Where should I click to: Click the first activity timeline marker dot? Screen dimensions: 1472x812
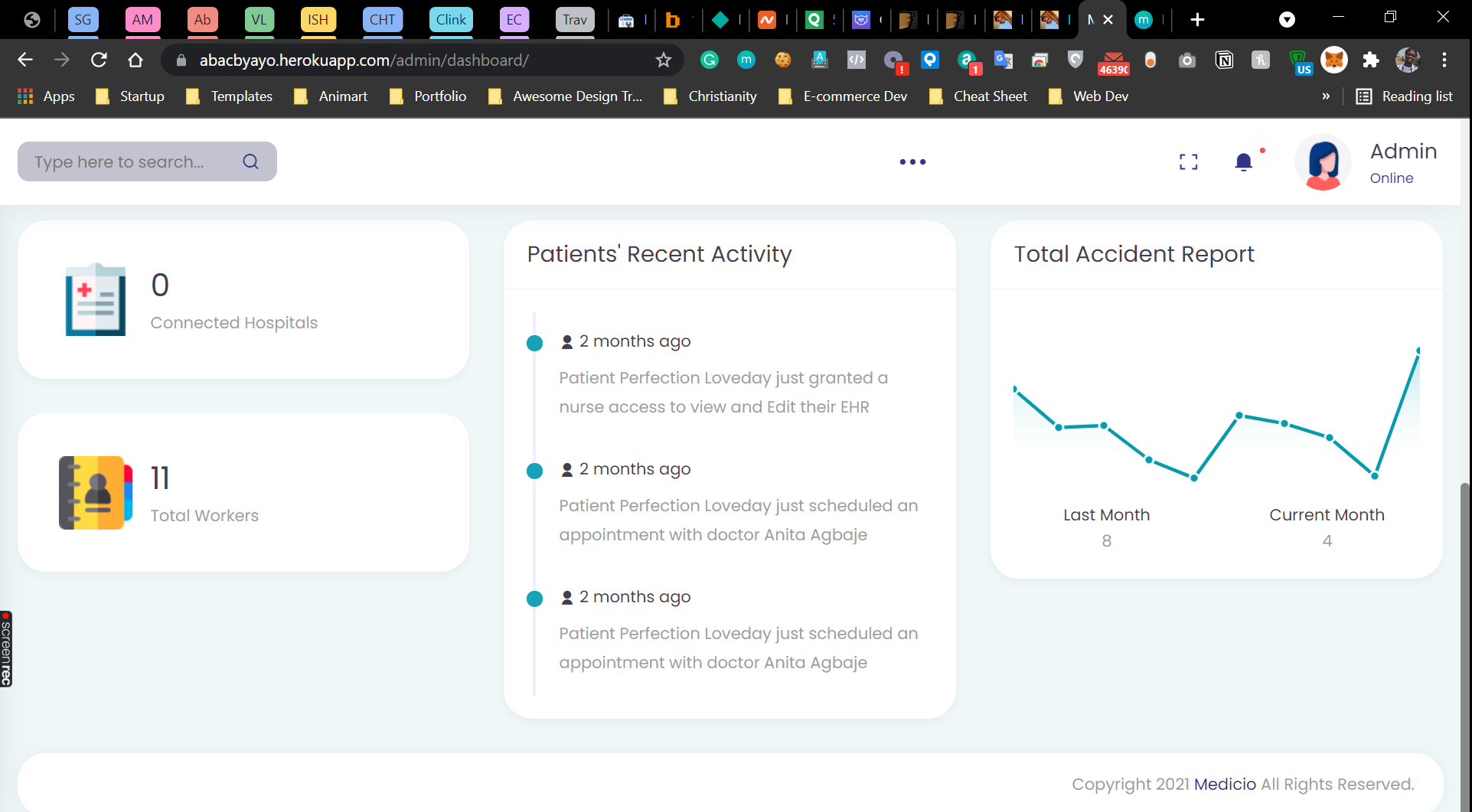(534, 343)
